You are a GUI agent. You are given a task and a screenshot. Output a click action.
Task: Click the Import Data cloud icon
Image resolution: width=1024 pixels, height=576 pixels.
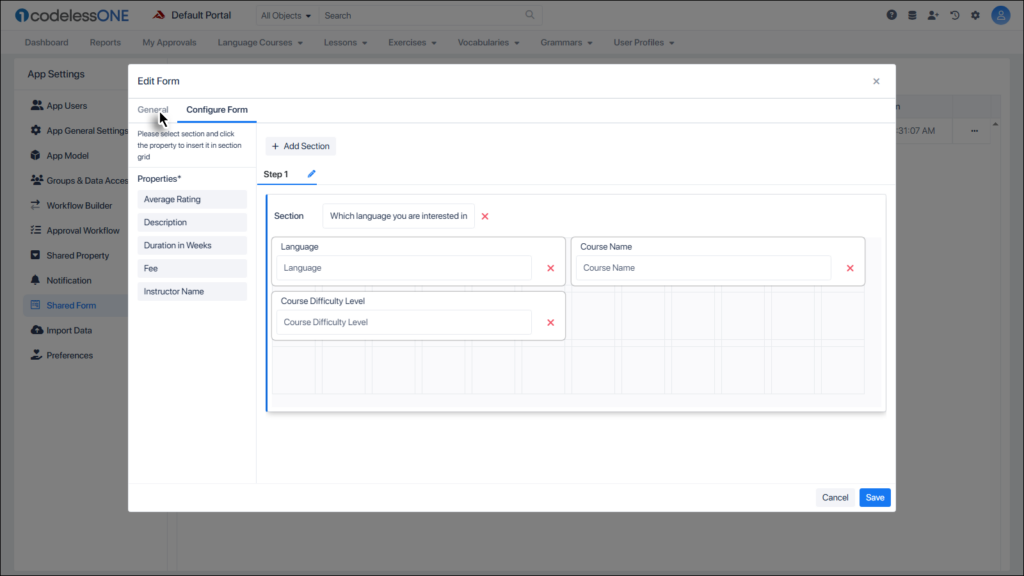click(x=37, y=330)
